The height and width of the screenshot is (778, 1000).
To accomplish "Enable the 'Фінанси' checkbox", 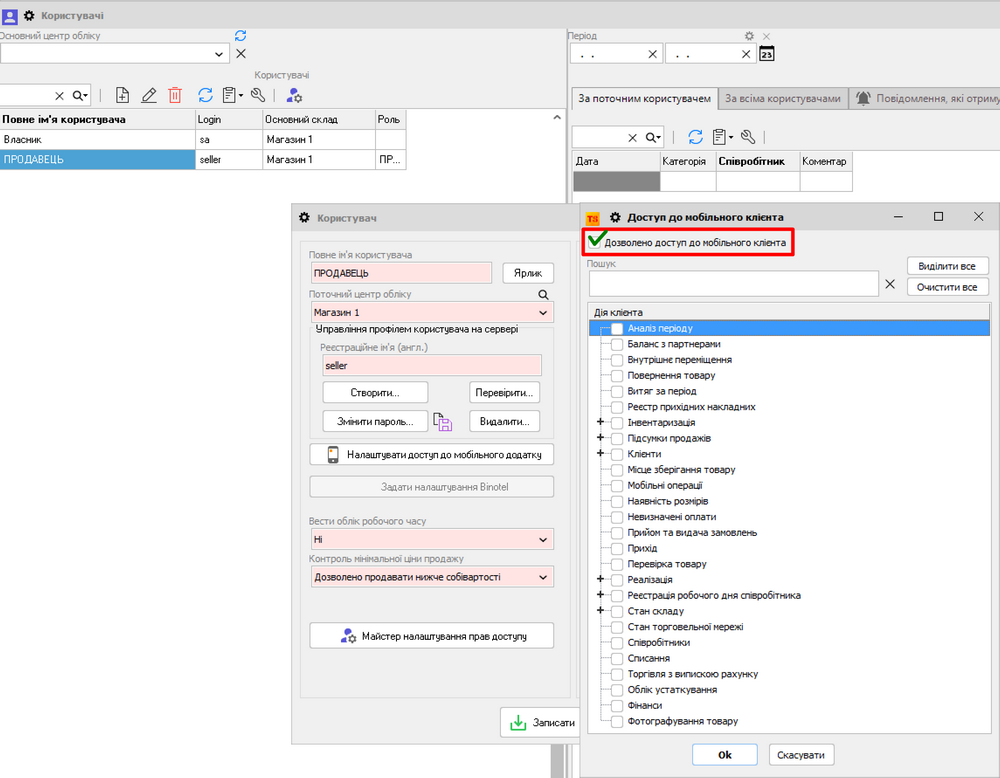I will coord(617,706).
